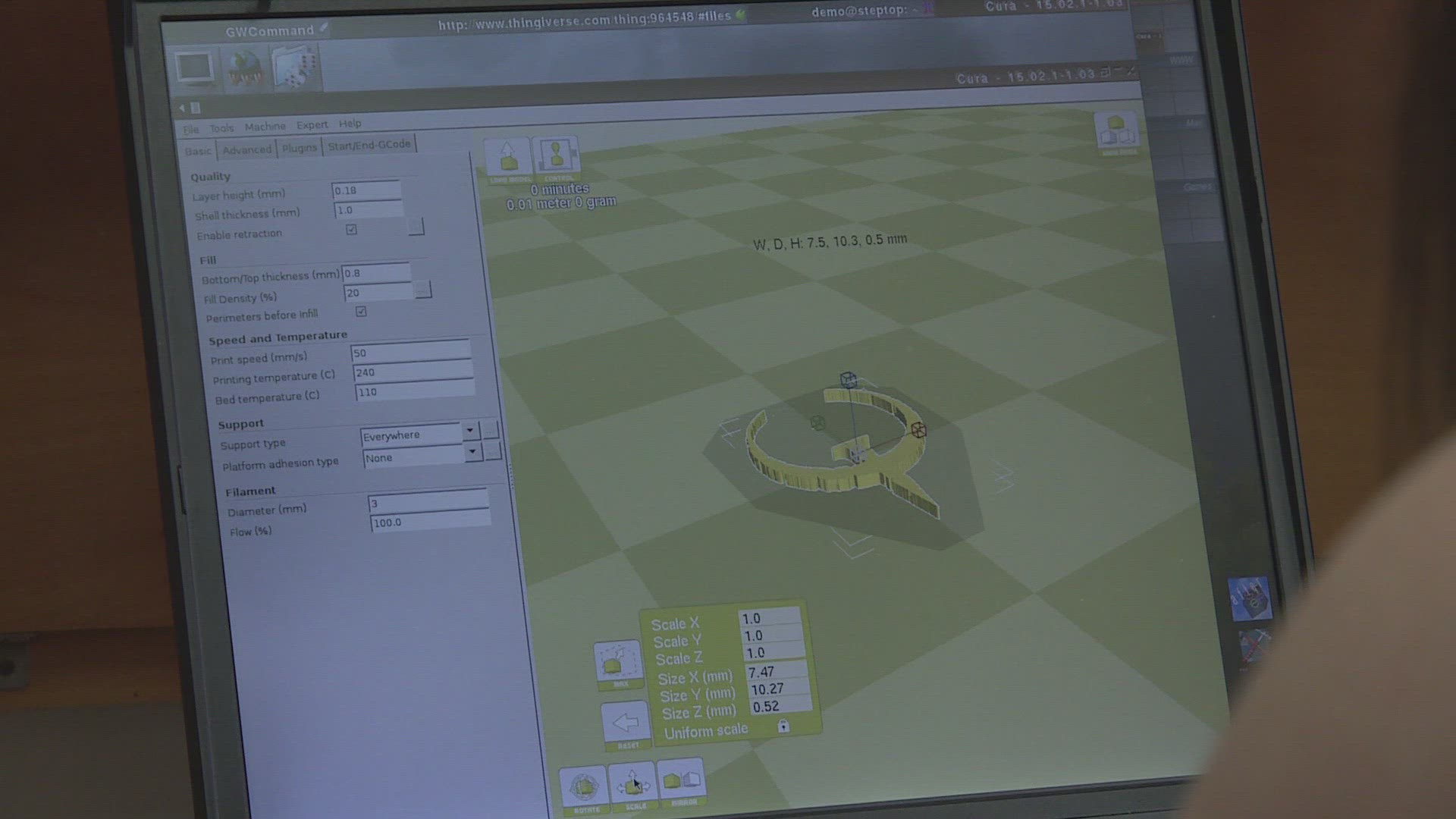Click the Load Model icon
Viewport: 1456px width, 819px height.
point(507,158)
